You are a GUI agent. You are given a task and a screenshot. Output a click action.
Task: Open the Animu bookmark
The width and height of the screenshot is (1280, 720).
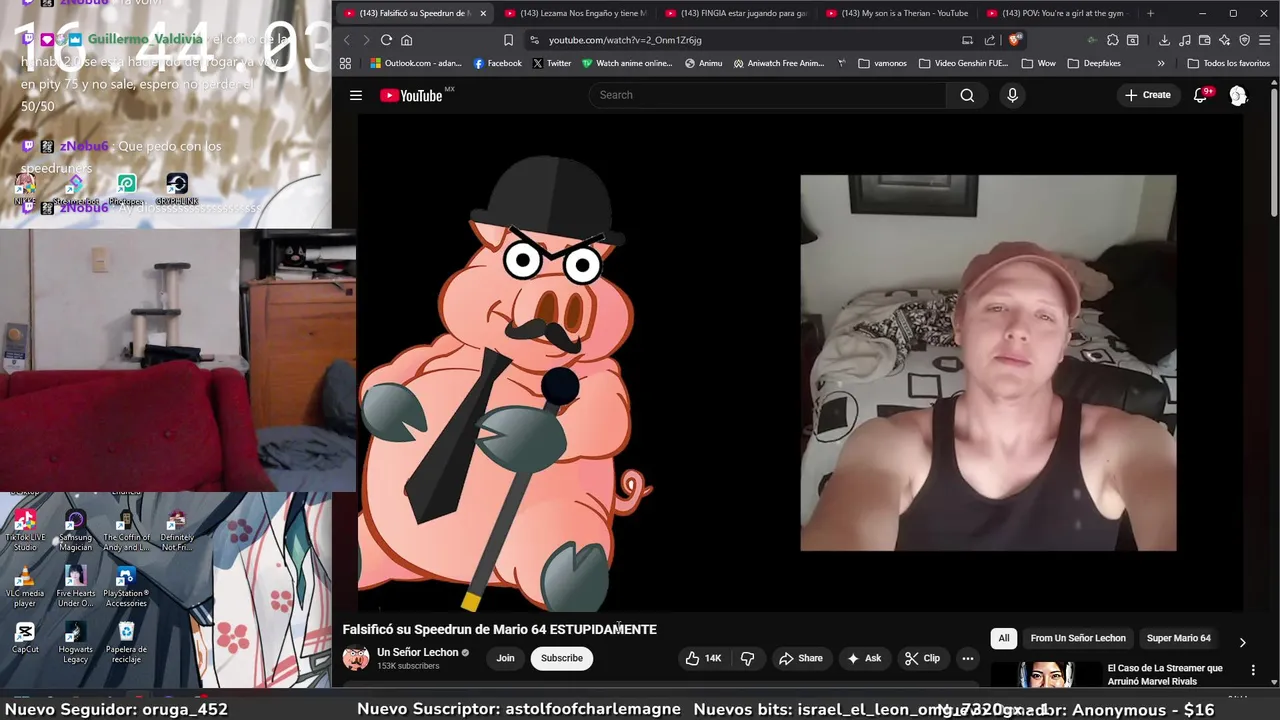point(703,63)
